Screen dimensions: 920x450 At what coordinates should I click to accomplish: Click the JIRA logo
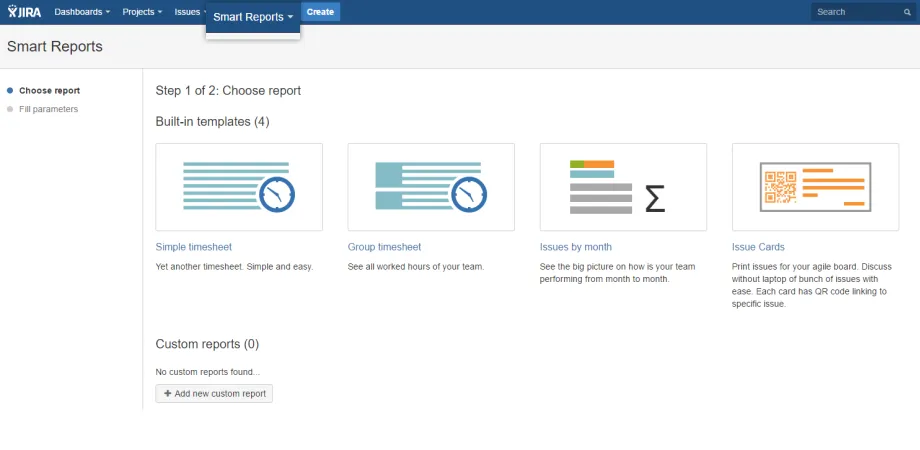pyautogui.click(x=24, y=12)
